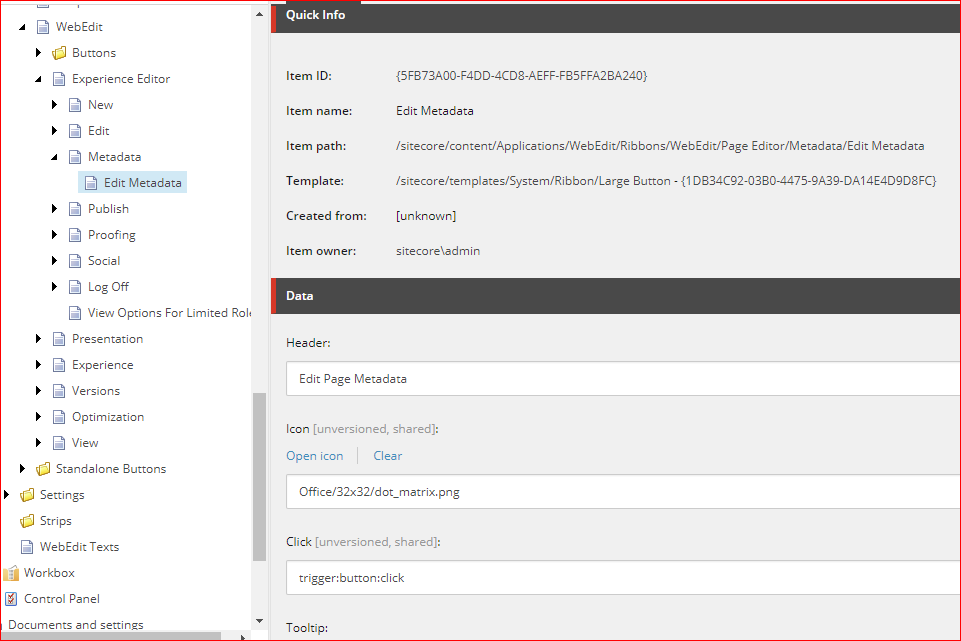Click the Edit Metadata item icon
Viewport: 961px width, 641px height.
[x=91, y=183]
